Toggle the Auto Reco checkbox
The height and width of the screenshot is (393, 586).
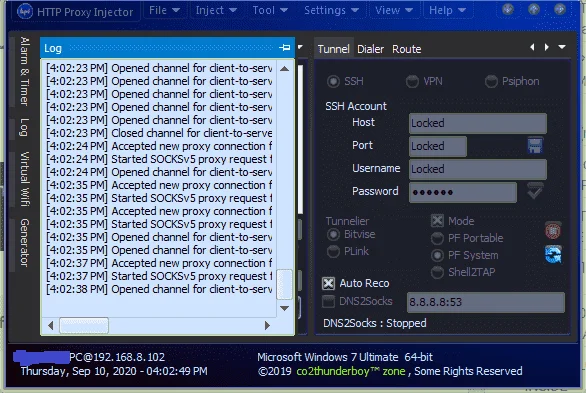pyautogui.click(x=328, y=284)
